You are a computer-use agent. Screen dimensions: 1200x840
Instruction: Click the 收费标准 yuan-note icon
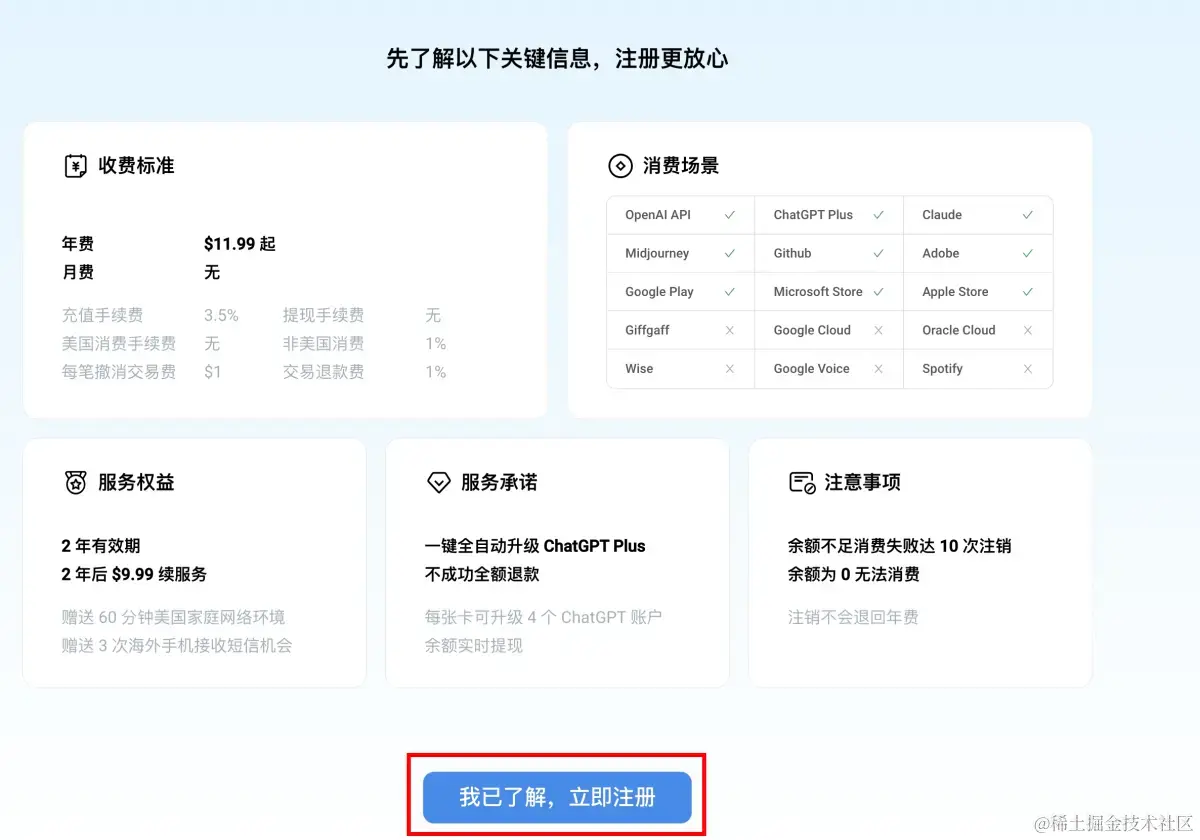[76, 166]
